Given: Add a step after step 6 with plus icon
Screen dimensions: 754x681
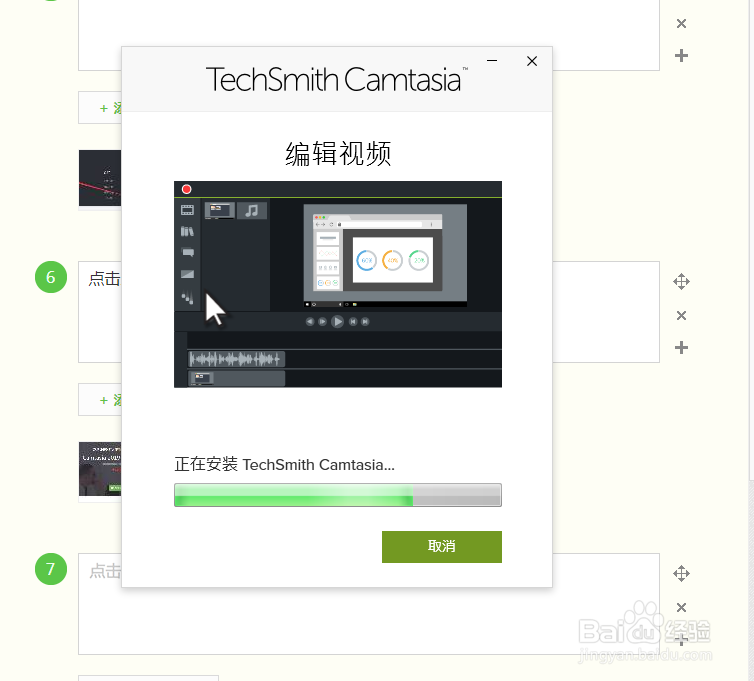Looking at the screenshot, I should coord(681,347).
